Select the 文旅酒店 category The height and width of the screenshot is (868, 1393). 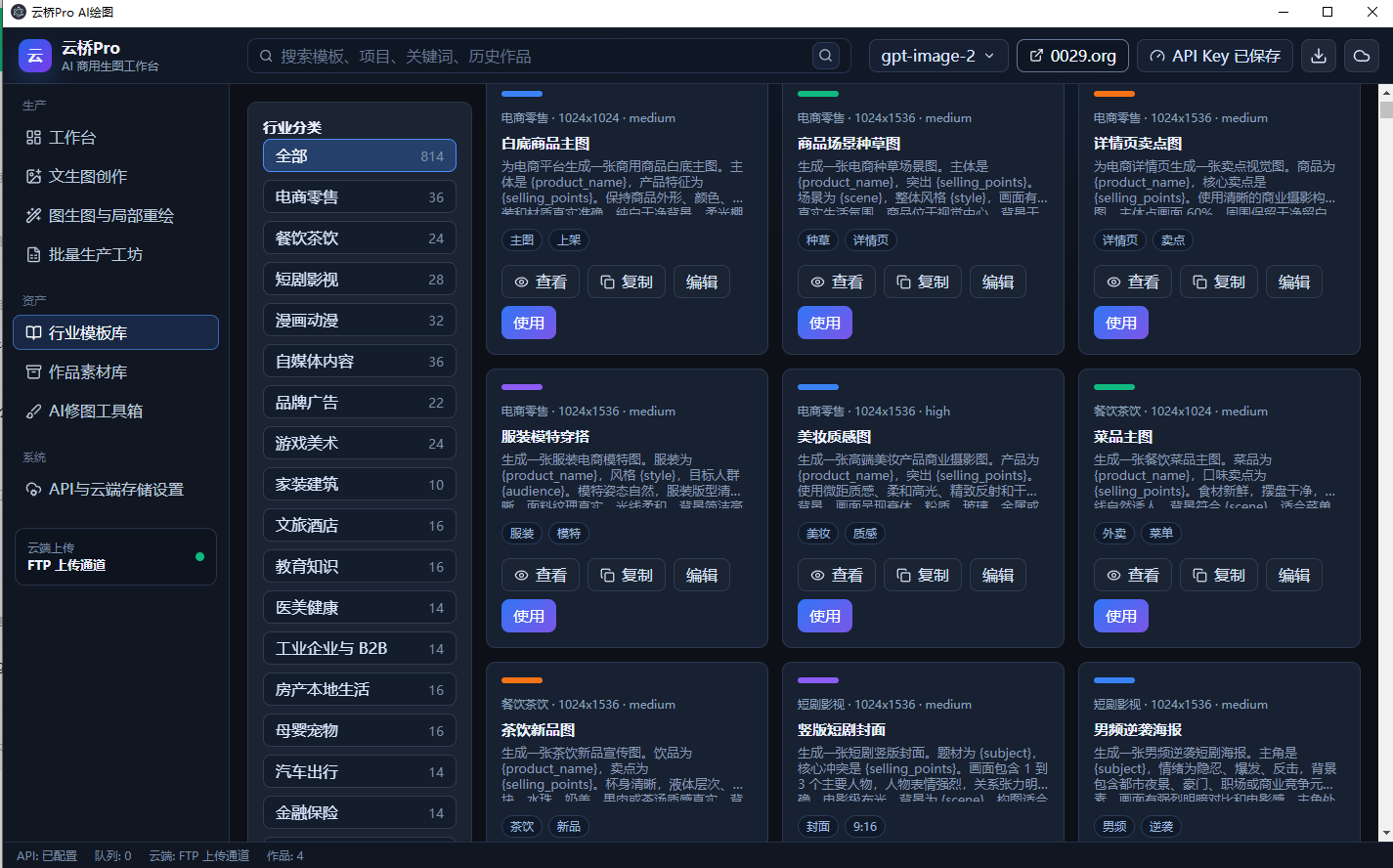coord(360,525)
